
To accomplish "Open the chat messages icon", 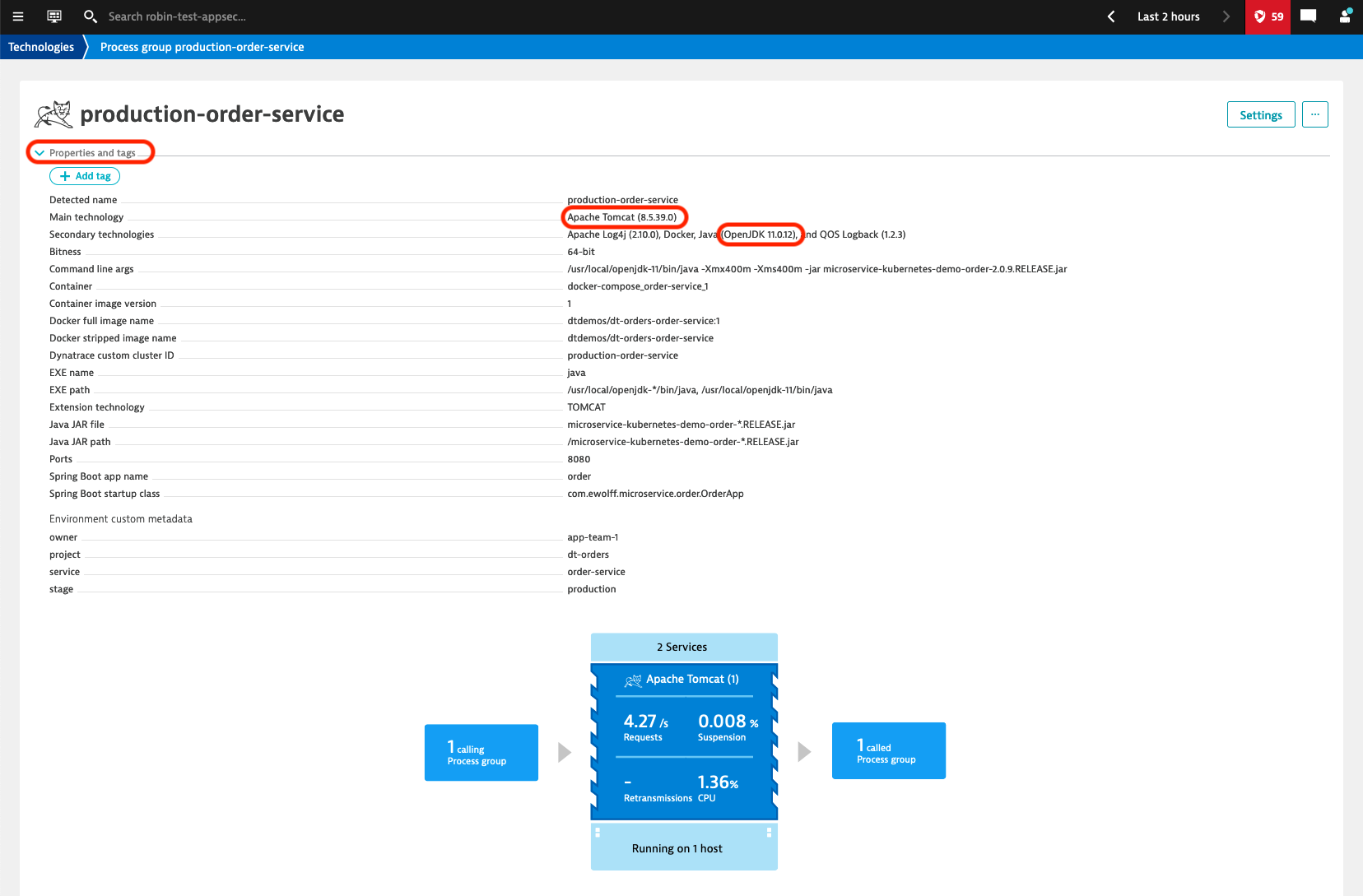I will click(1308, 16).
